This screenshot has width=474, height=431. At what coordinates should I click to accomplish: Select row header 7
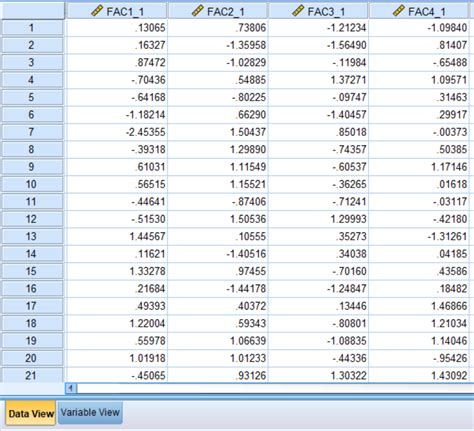(32, 132)
